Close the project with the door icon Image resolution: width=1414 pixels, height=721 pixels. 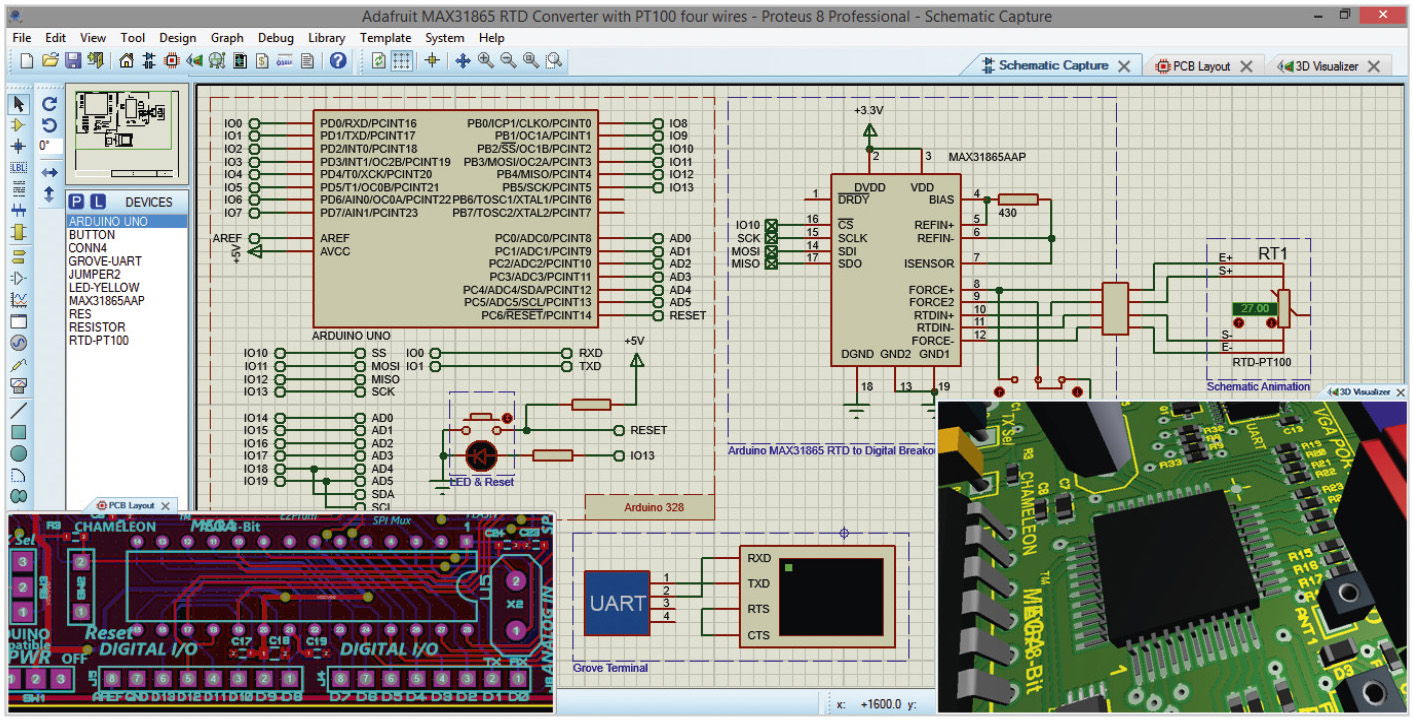coord(95,60)
